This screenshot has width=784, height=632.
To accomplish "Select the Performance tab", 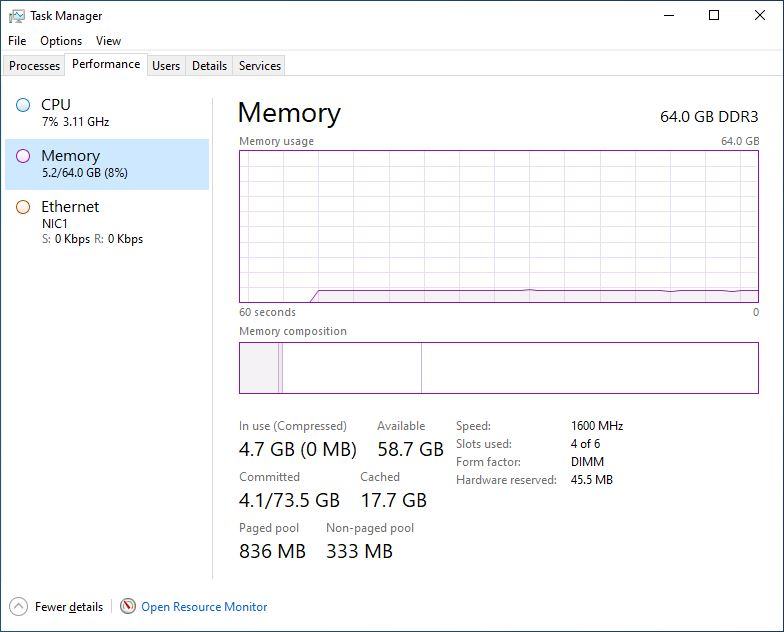I will 106,64.
